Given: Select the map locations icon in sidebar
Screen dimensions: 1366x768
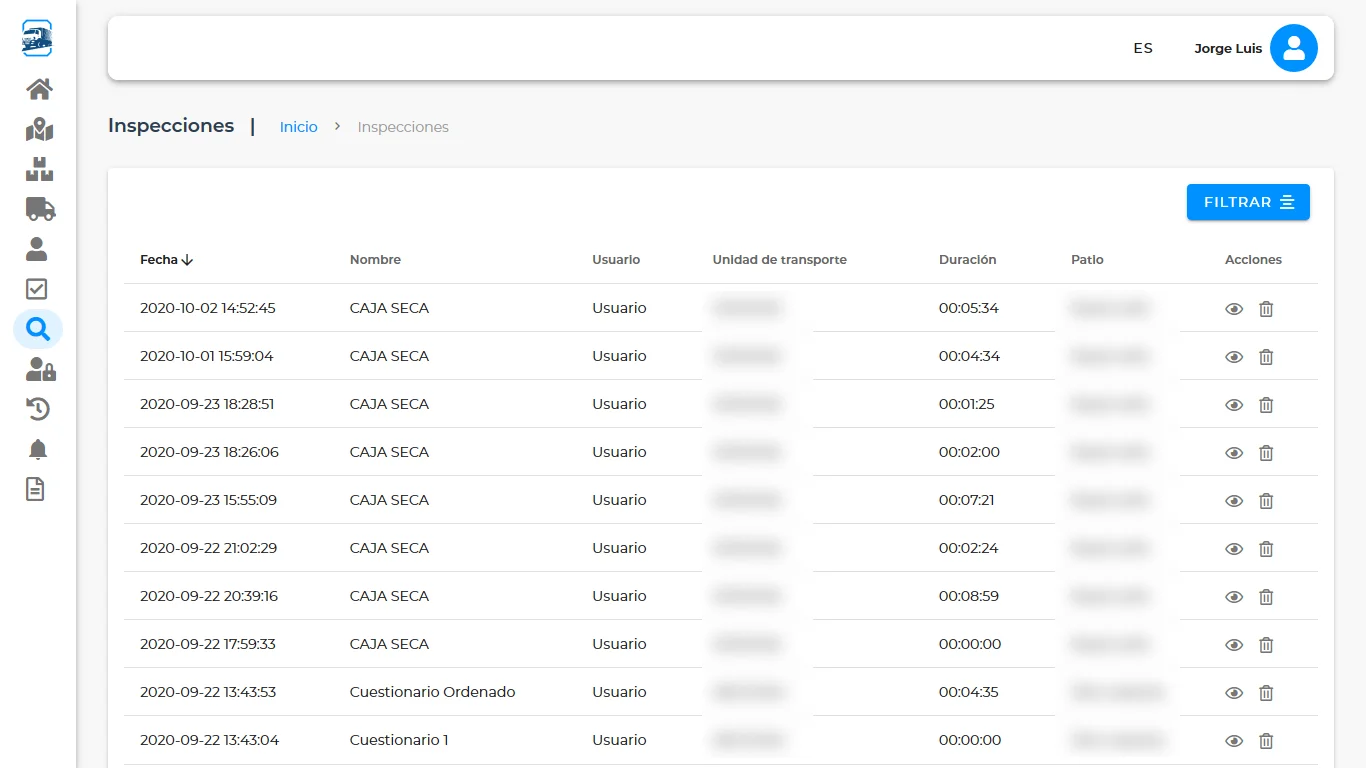Looking at the screenshot, I should click(38, 129).
